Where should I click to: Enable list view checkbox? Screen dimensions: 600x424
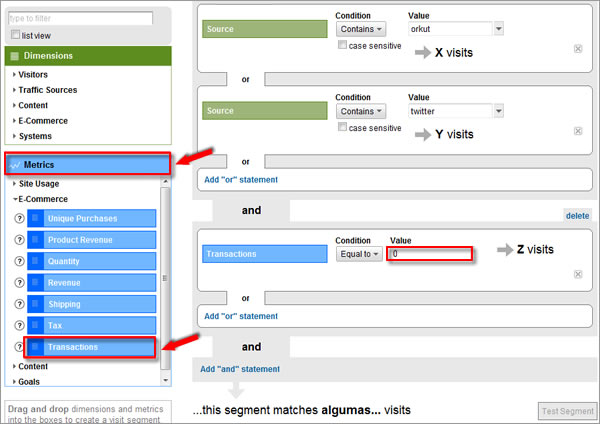pos(15,35)
